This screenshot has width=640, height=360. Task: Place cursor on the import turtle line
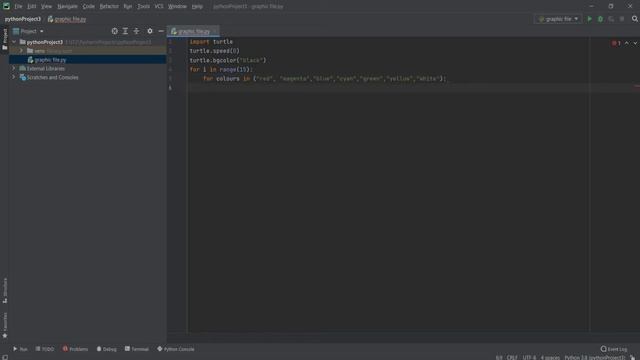(211, 42)
